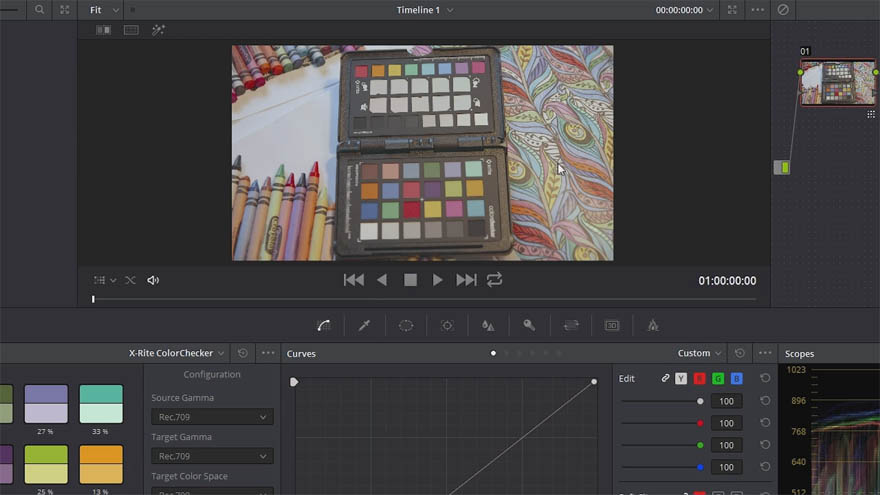Mute viewer audio with speaker icon
The width and height of the screenshot is (880, 495).
[x=153, y=280]
